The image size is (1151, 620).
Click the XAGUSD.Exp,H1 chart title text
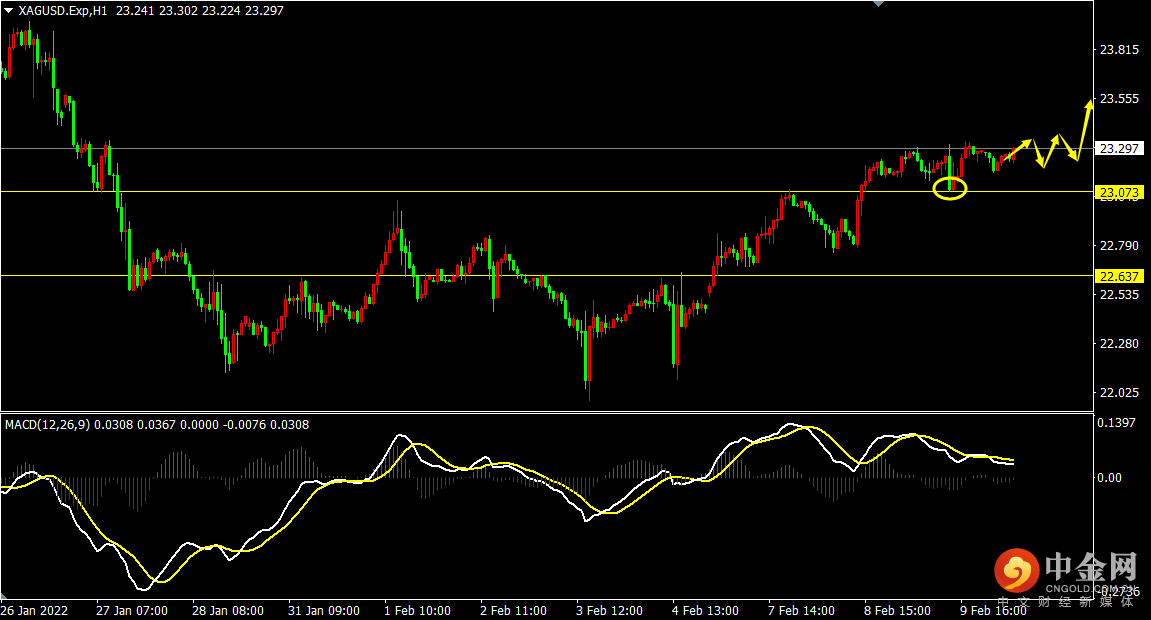coord(64,10)
